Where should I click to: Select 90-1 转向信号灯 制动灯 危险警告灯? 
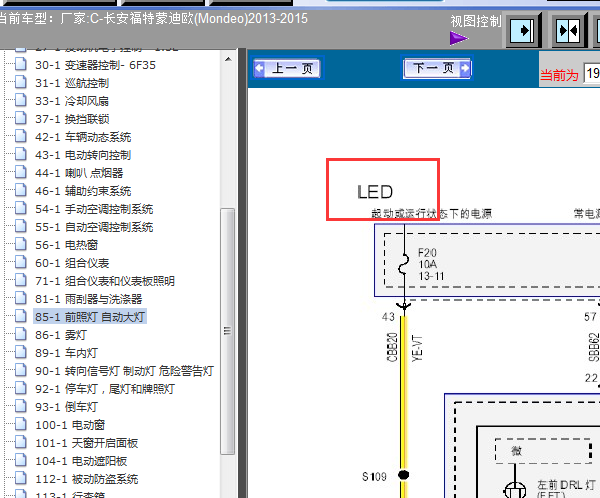pyautogui.click(x=124, y=371)
